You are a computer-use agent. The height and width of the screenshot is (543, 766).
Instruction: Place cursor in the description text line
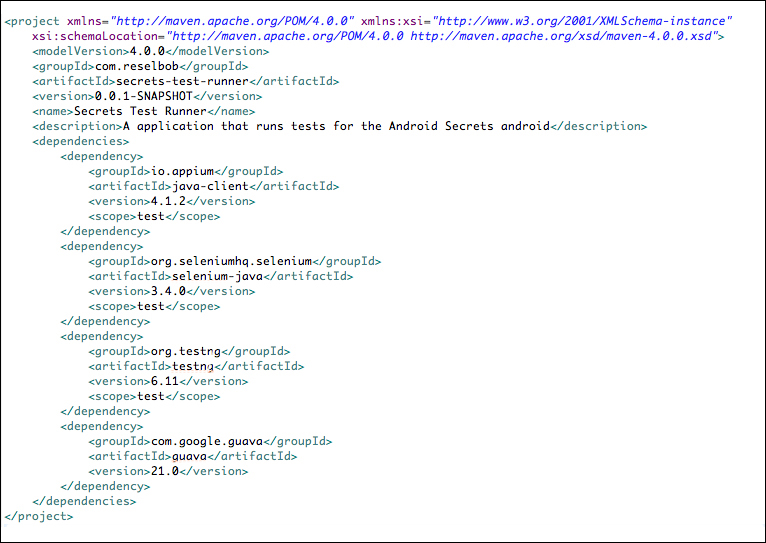[336, 126]
